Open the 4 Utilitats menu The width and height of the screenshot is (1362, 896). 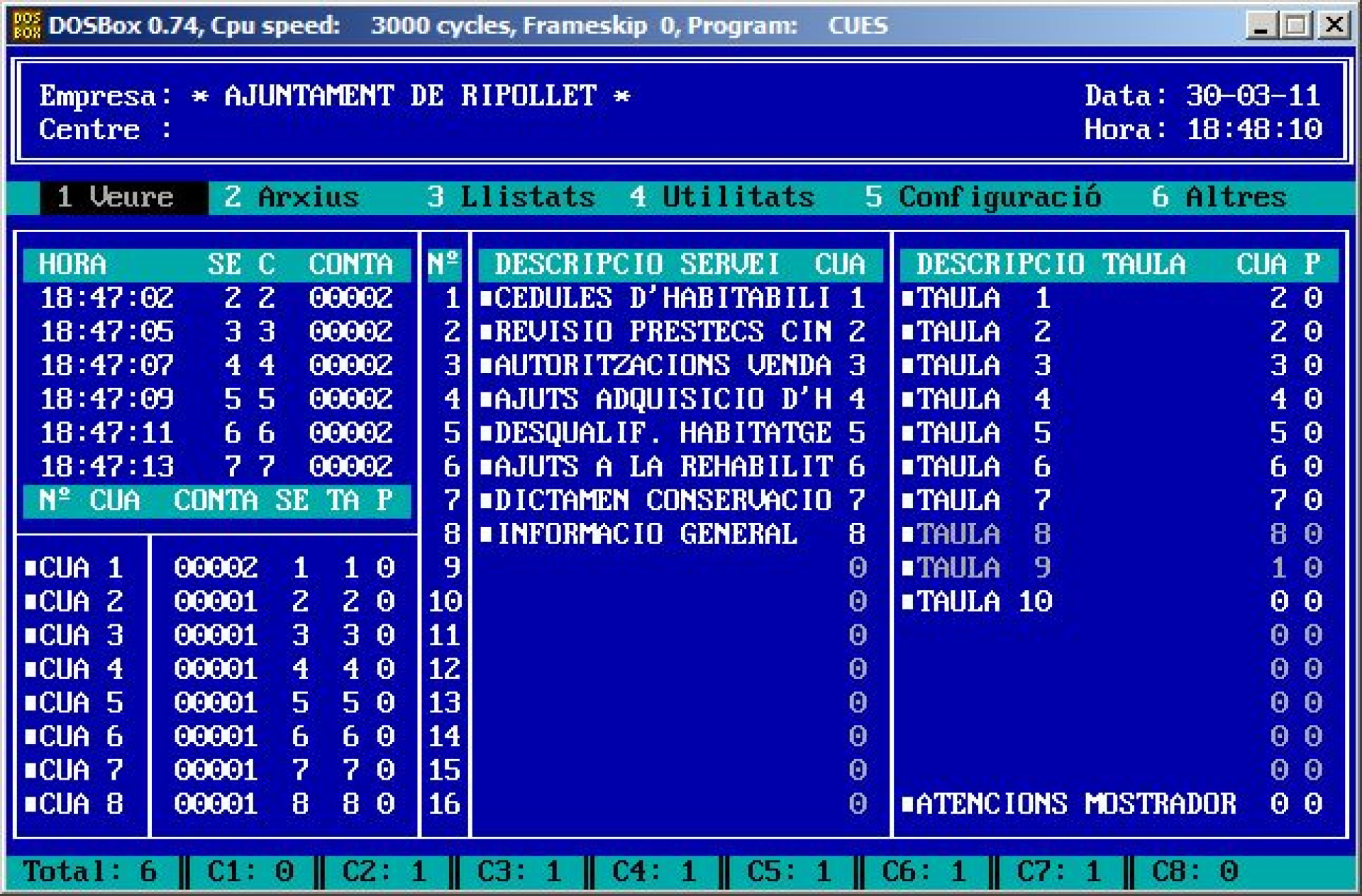pos(721,197)
